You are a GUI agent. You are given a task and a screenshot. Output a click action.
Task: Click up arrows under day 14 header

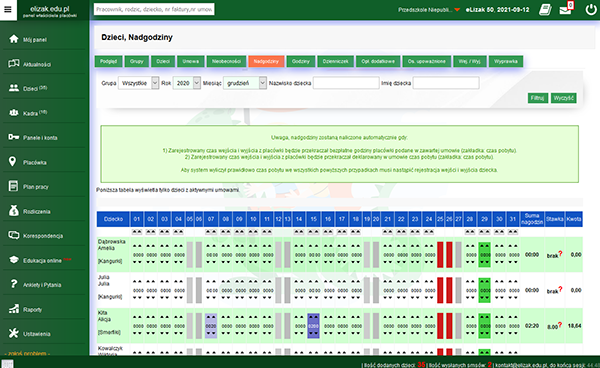pos(299,232)
